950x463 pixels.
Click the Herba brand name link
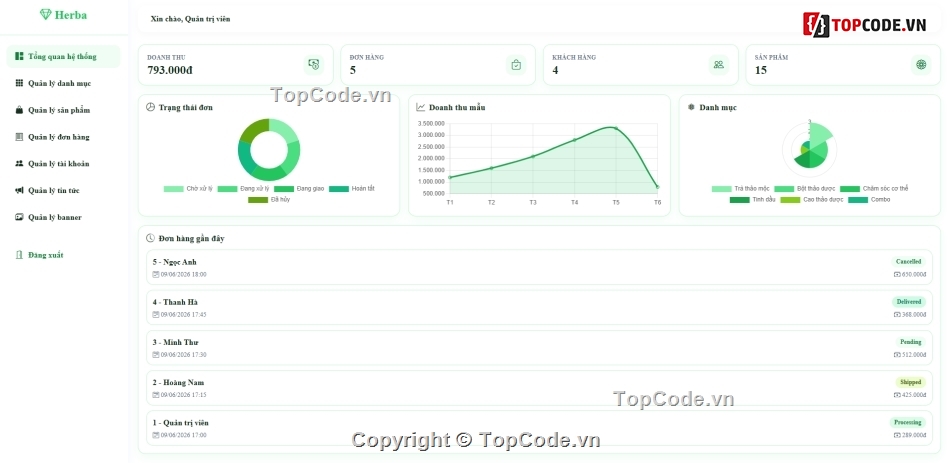pyautogui.click(x=71, y=15)
